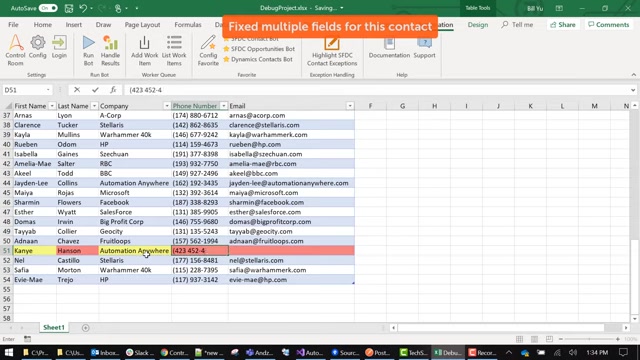The height and width of the screenshot is (360, 640).
Task: Click the taskbar volume icon
Action: click(573, 352)
